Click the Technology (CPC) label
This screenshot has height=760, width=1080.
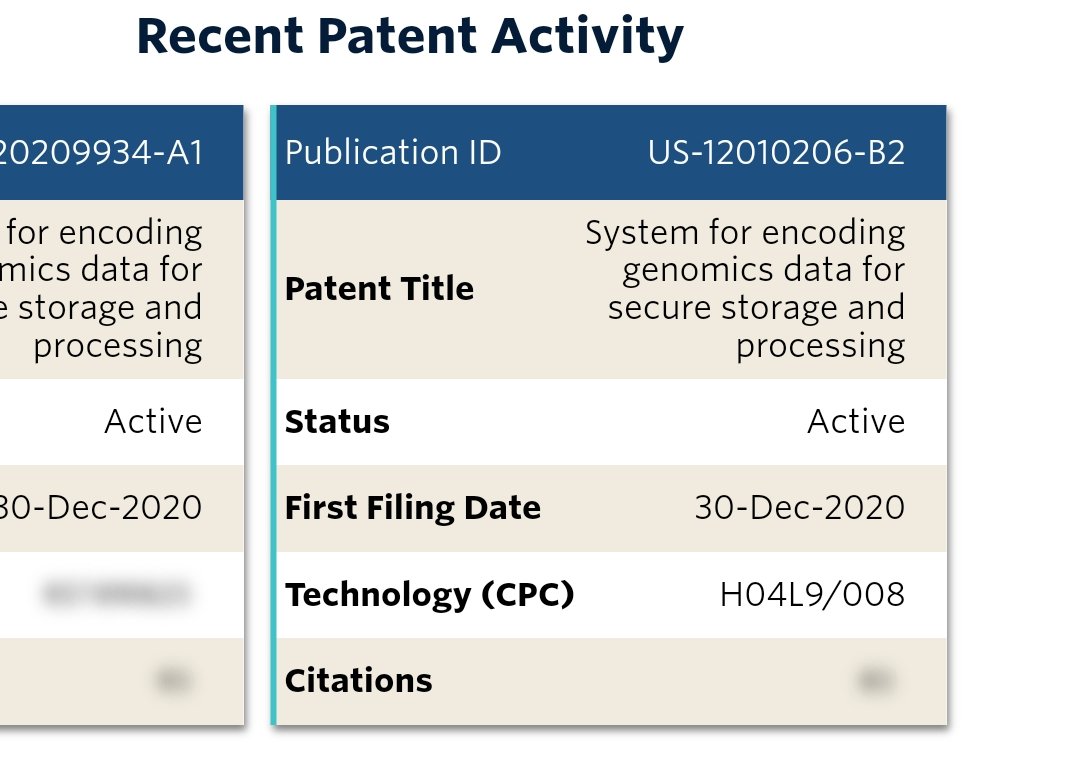[429, 595]
